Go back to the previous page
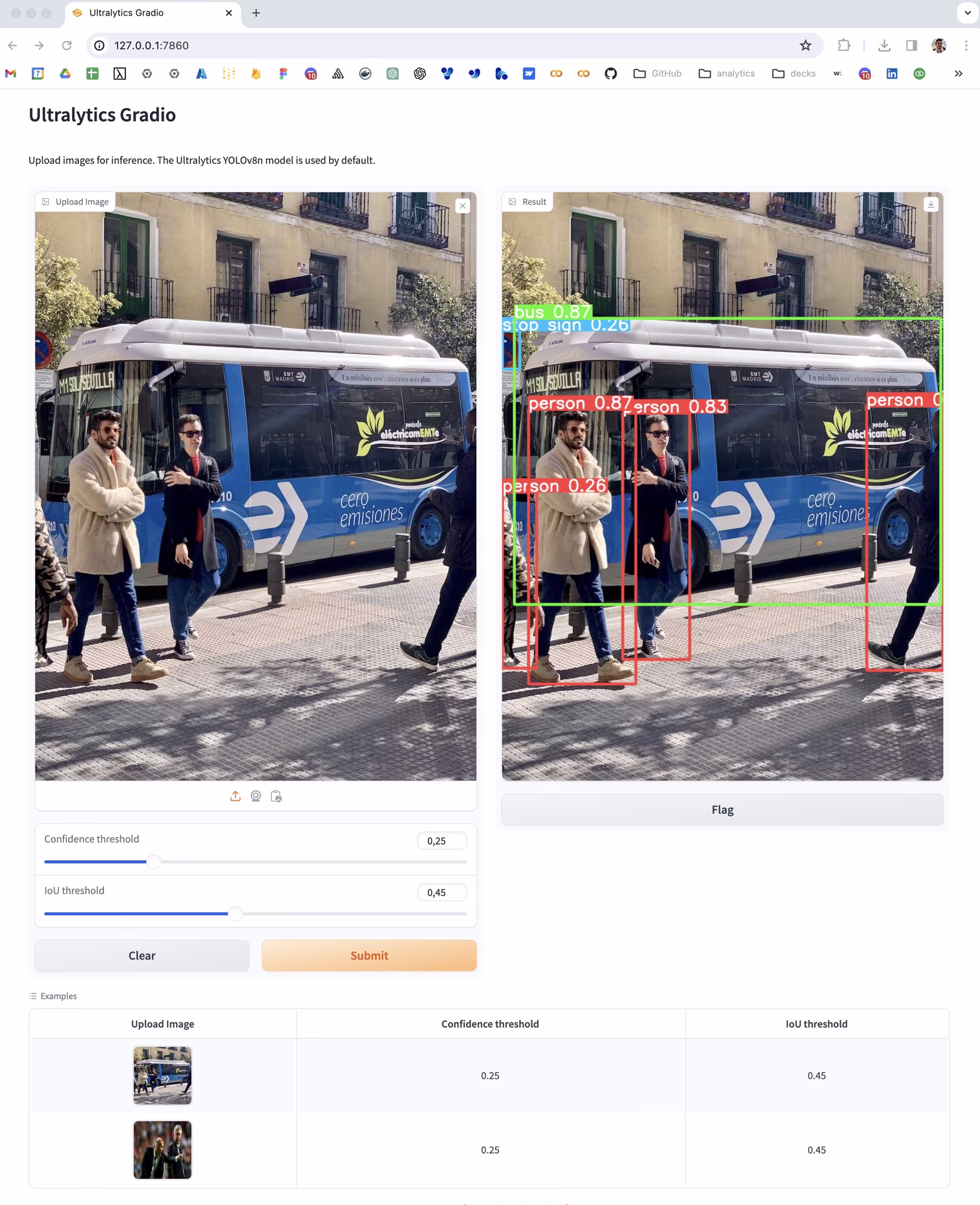 (x=13, y=45)
